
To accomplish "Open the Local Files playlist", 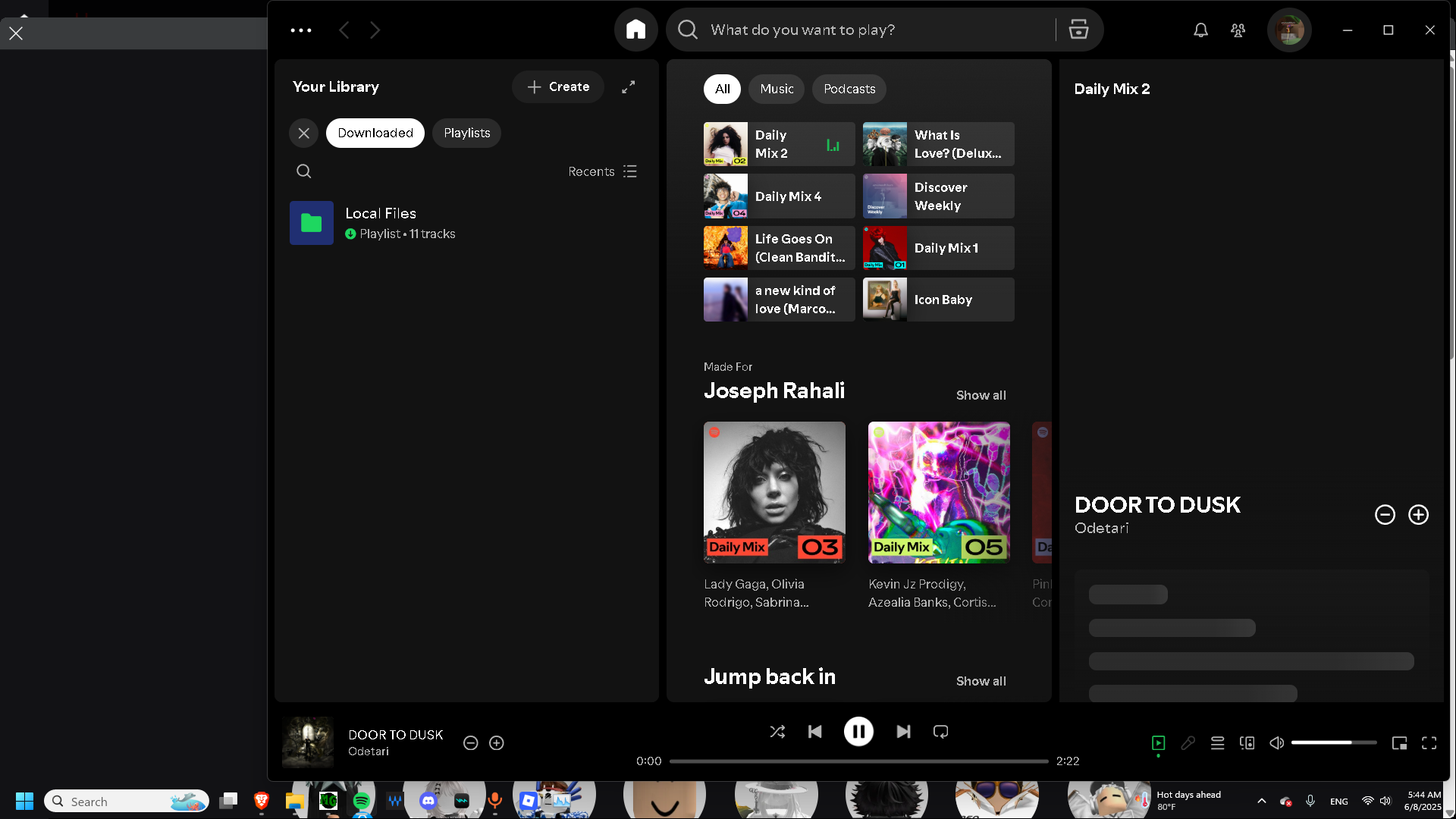I will (465, 223).
